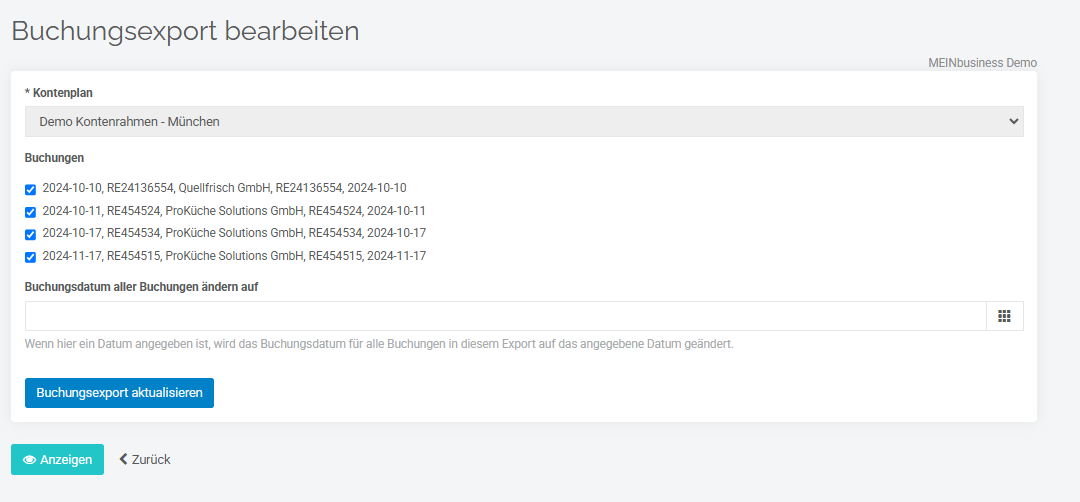Click the Quellfrisch GmbH booking label text
This screenshot has height=502, width=1080.
225,187
